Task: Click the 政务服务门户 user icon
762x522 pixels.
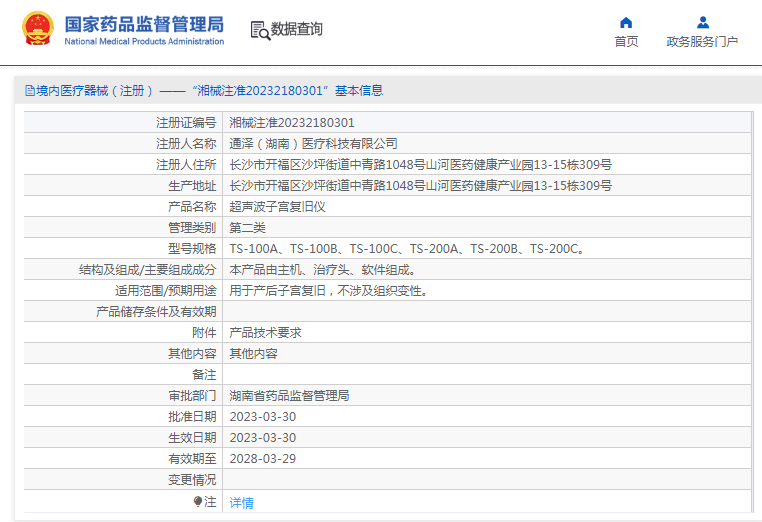Action: [x=703, y=23]
